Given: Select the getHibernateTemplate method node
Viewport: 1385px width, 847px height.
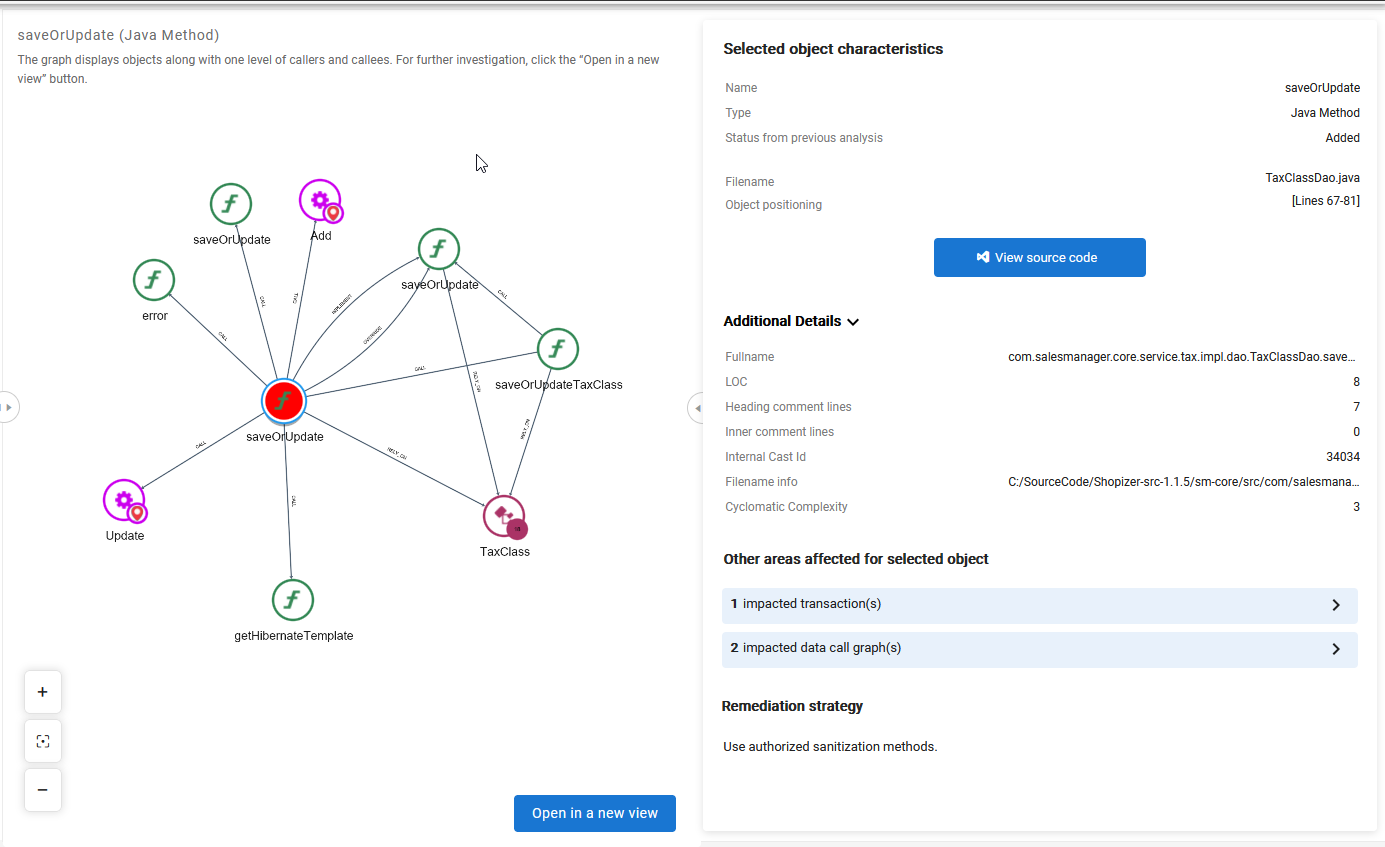Looking at the screenshot, I should click(x=292, y=600).
